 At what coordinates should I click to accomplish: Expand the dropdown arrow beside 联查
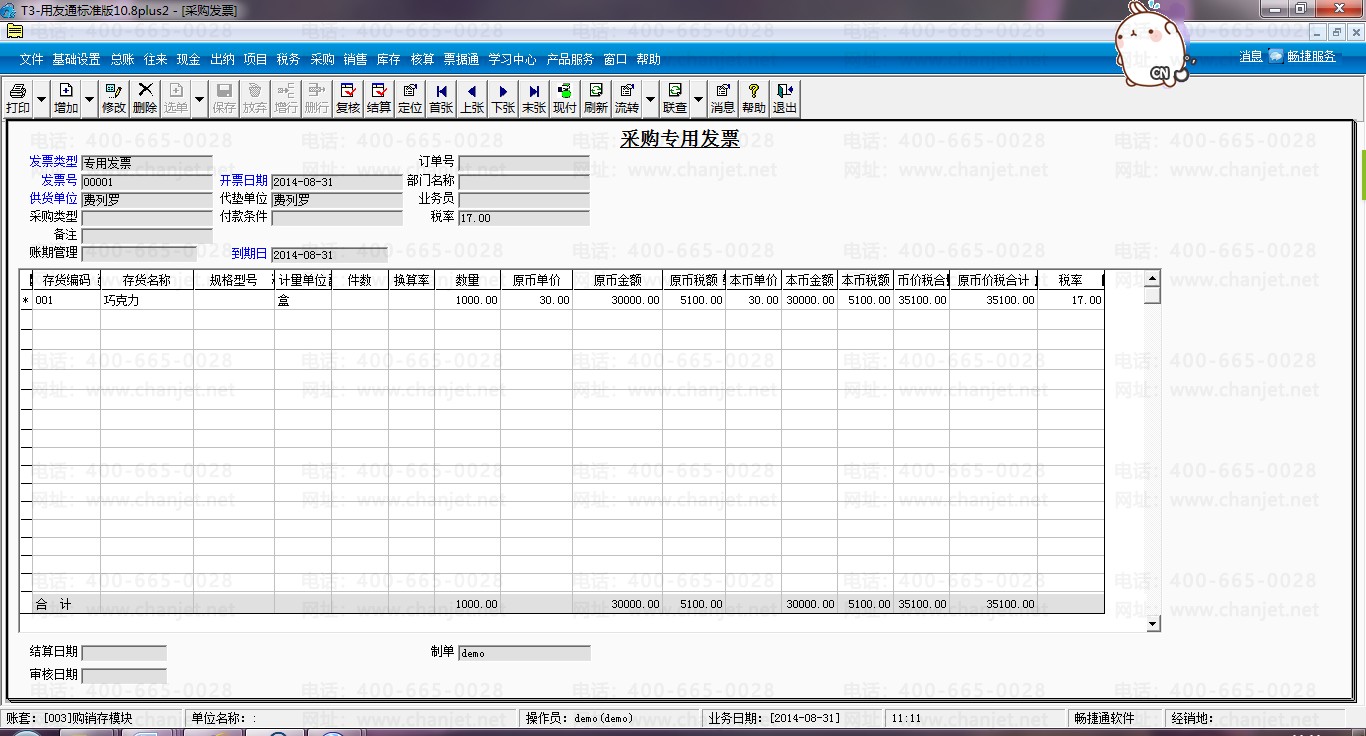coord(699,98)
